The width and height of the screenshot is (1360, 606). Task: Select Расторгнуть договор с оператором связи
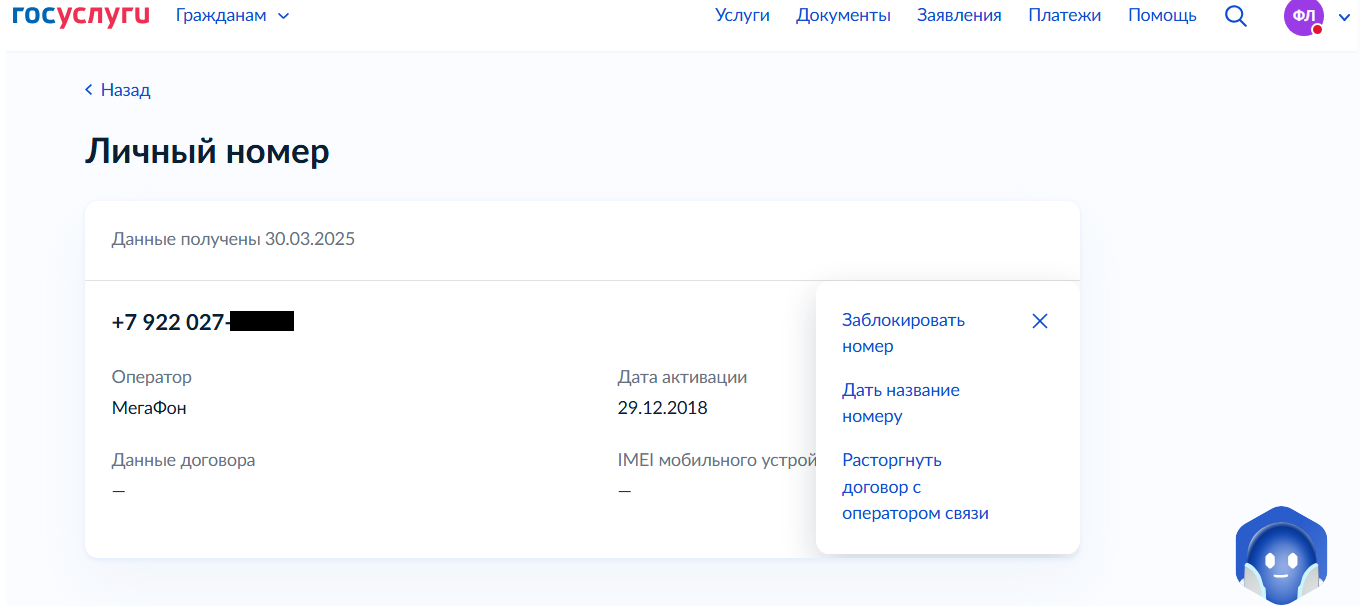(x=914, y=487)
